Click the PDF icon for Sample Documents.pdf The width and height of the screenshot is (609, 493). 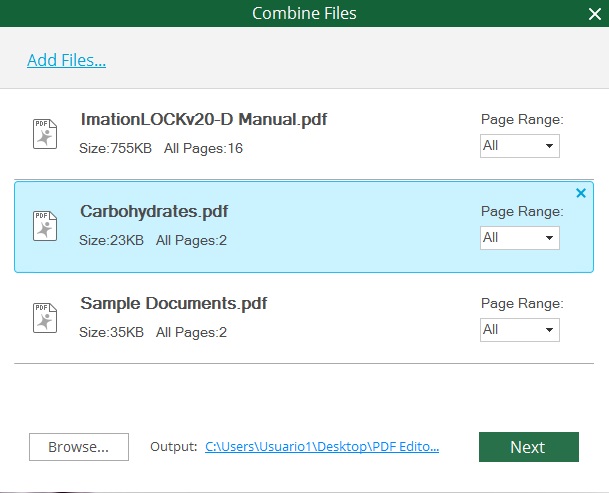click(x=45, y=318)
